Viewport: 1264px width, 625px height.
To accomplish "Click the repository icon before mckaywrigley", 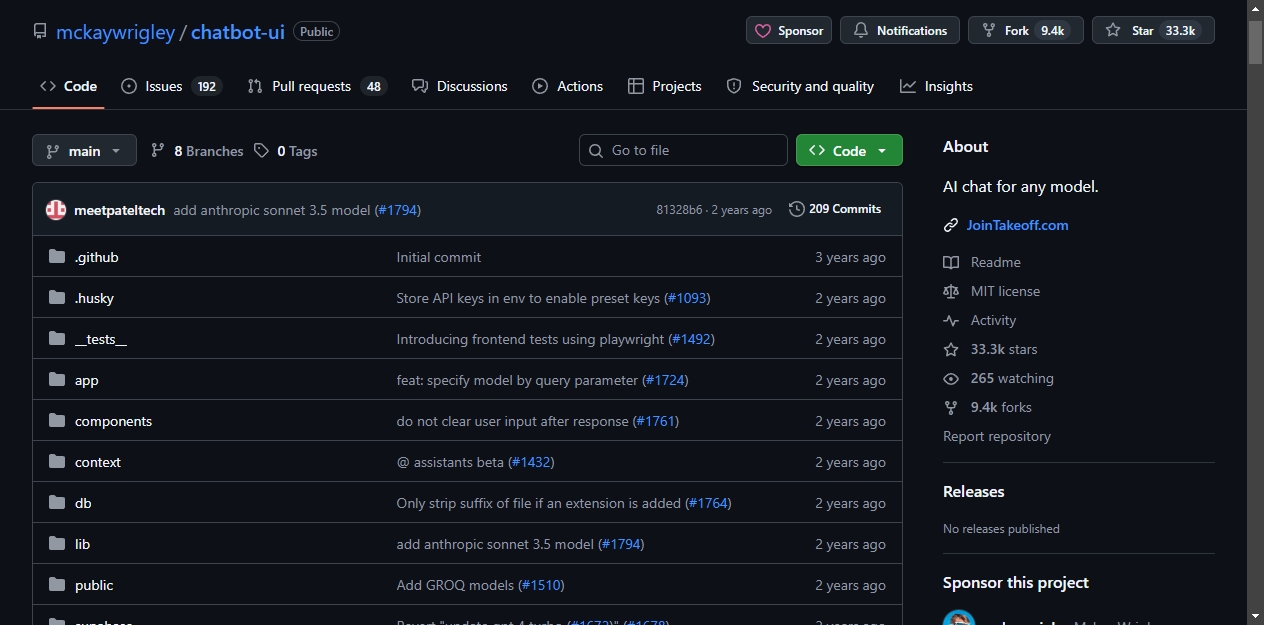I will click(x=40, y=31).
